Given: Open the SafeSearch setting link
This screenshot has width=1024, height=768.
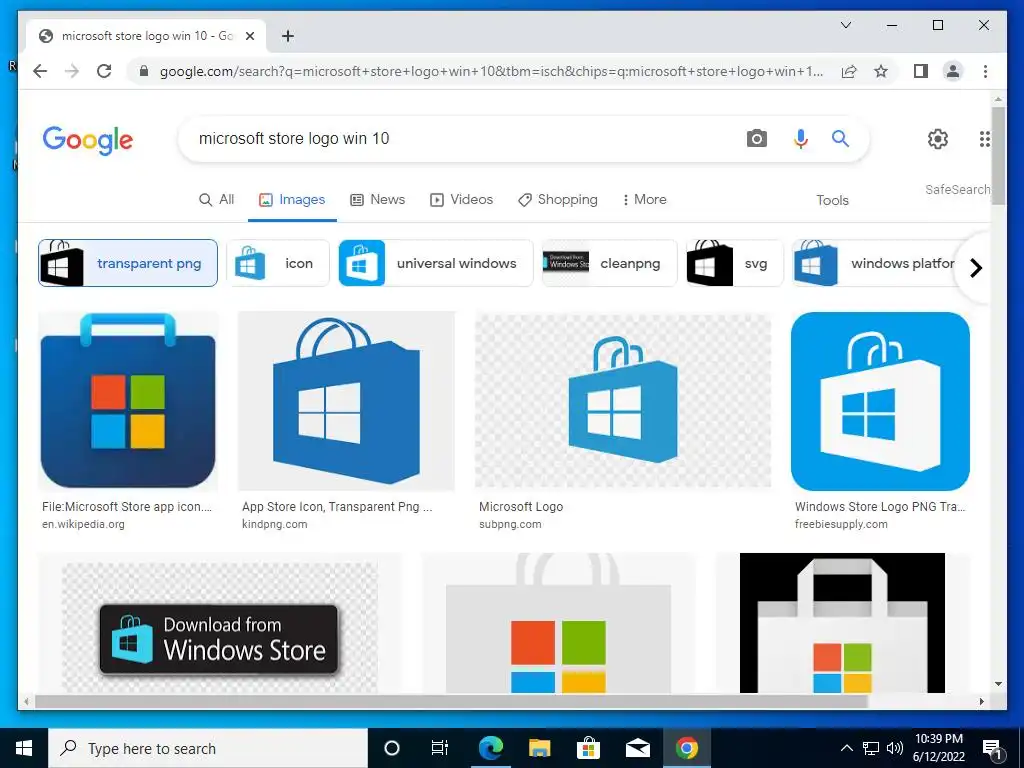Looking at the screenshot, I should tap(957, 189).
